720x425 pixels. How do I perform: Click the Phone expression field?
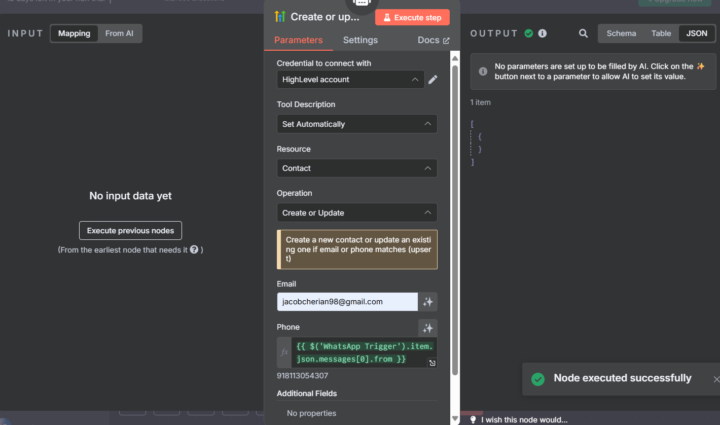(364, 352)
